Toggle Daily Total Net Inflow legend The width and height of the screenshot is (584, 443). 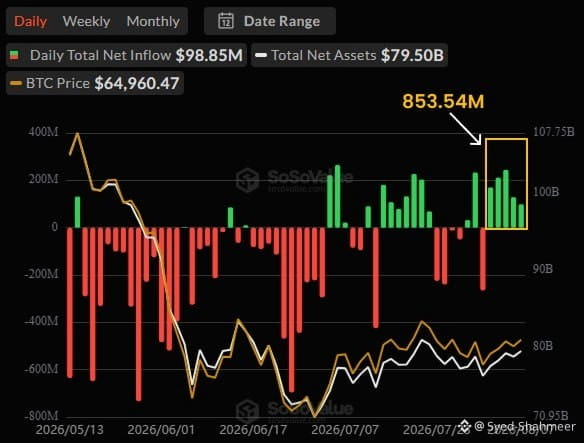[x=126, y=56]
